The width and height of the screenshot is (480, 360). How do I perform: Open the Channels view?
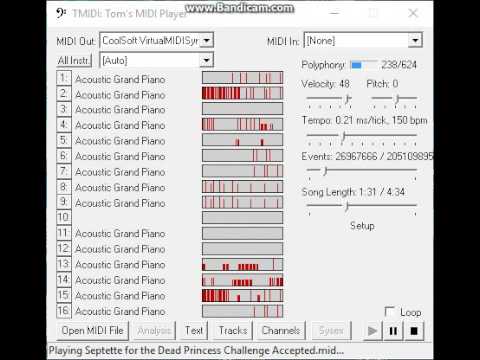pos(281,331)
